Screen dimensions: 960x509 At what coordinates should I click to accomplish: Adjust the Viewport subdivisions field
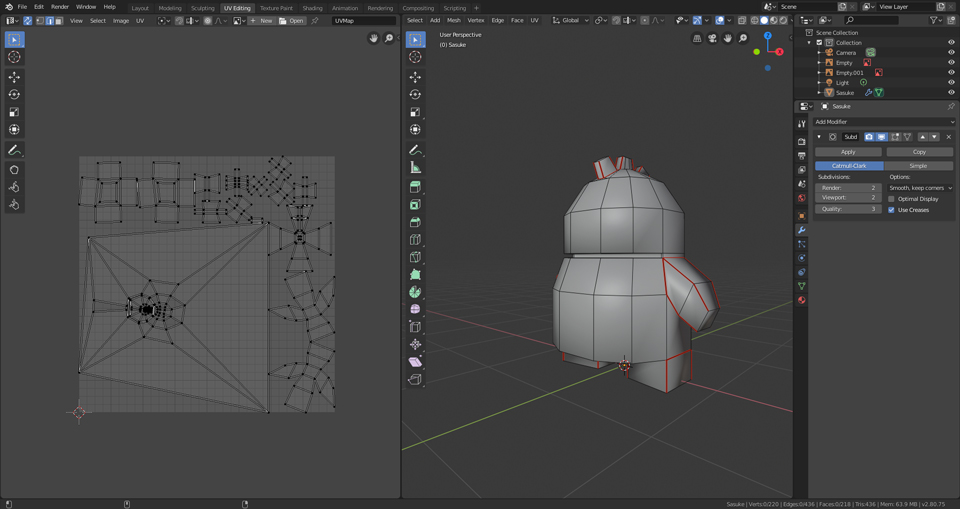848,198
